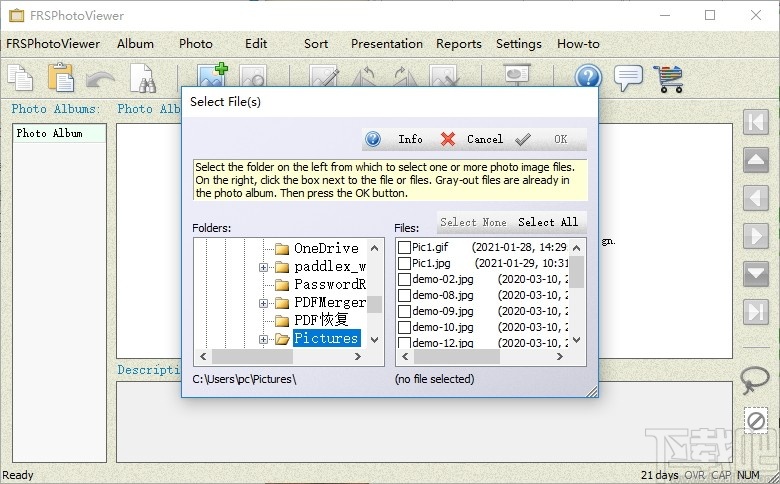Click the shopping cart purchase icon
Screen dimensions: 780x484
669,79
